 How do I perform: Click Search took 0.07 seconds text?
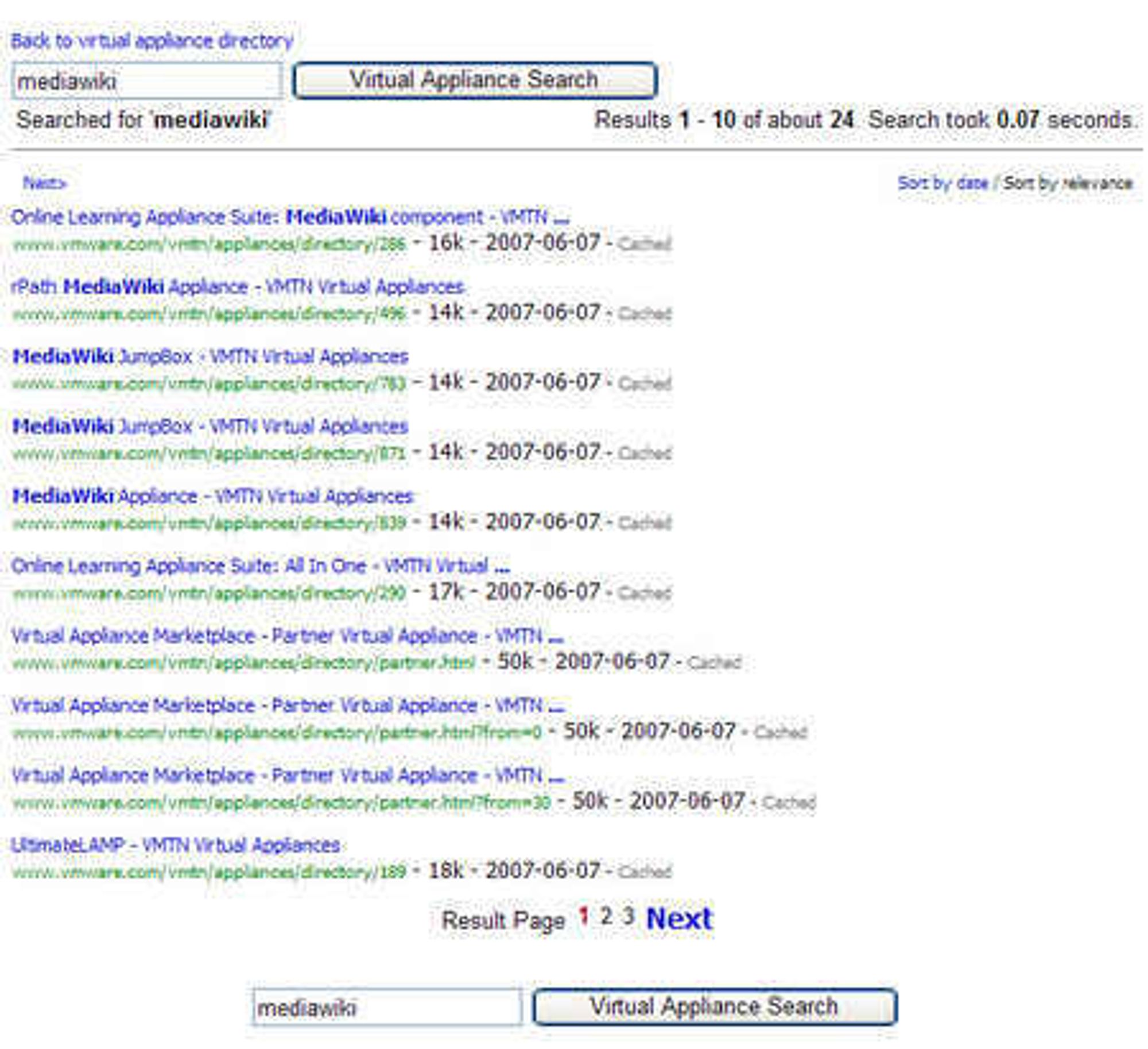[1002, 120]
